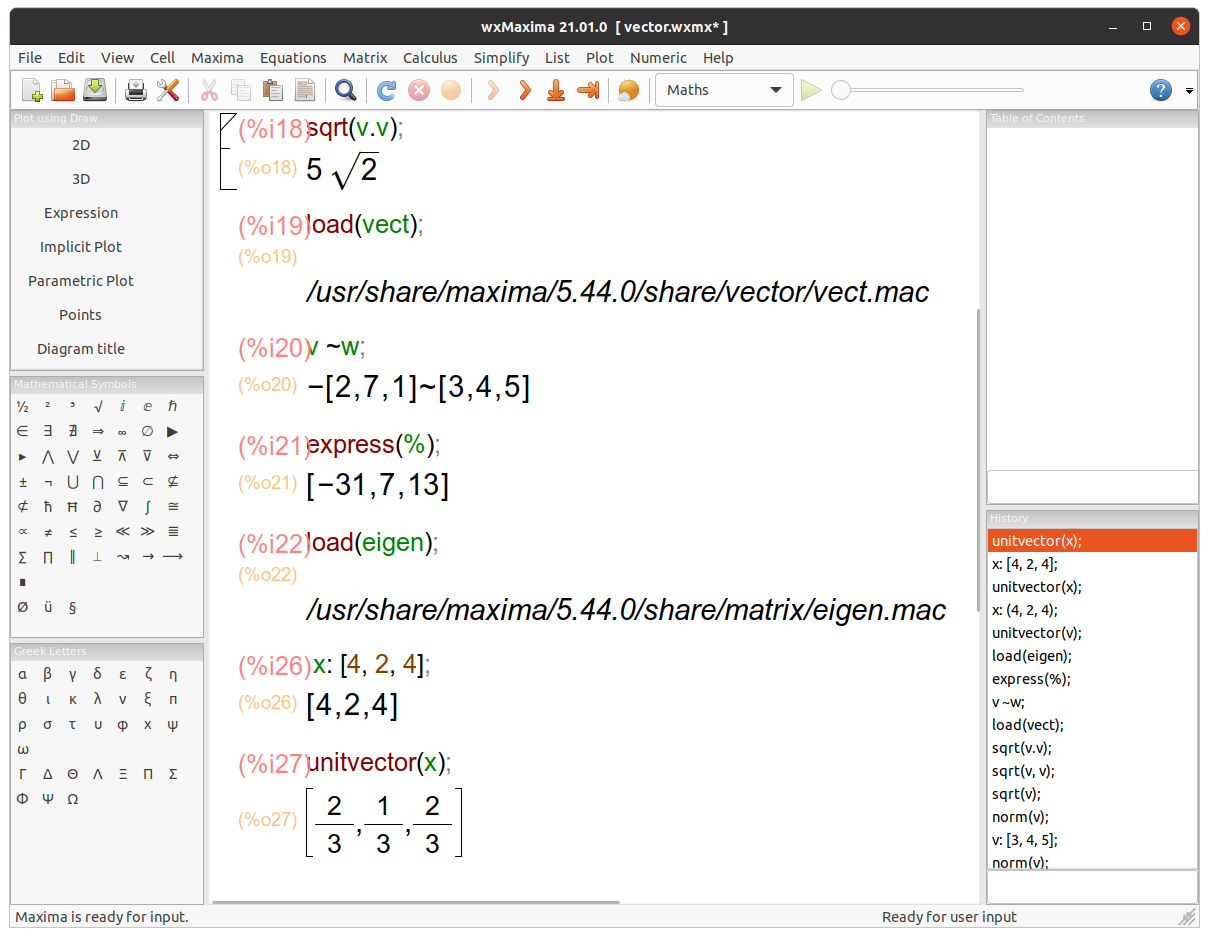
Task: Expand the extra toolbar options chevron
Action: (x=1190, y=90)
